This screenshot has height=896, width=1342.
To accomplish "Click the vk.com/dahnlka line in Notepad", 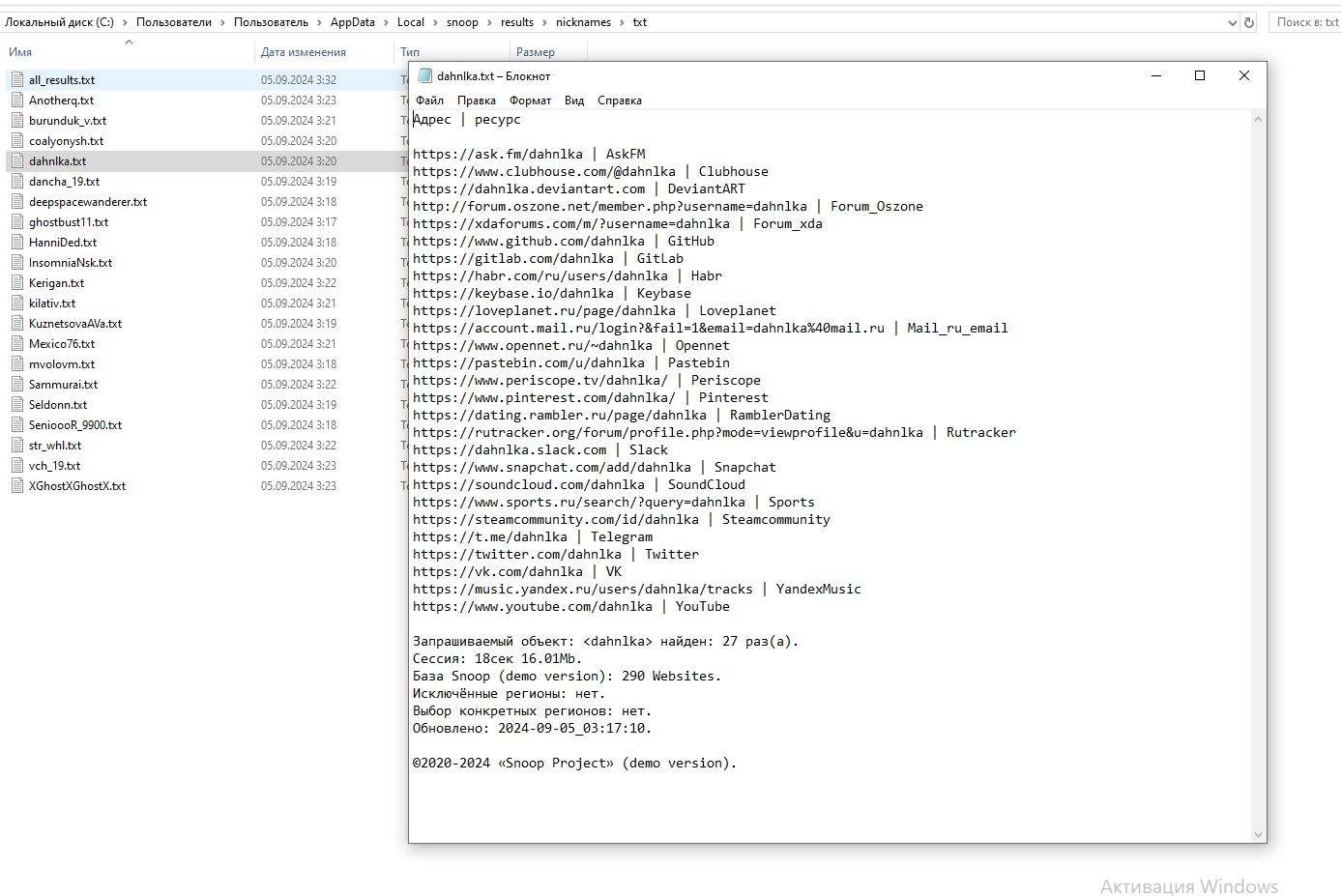I will pos(517,572).
